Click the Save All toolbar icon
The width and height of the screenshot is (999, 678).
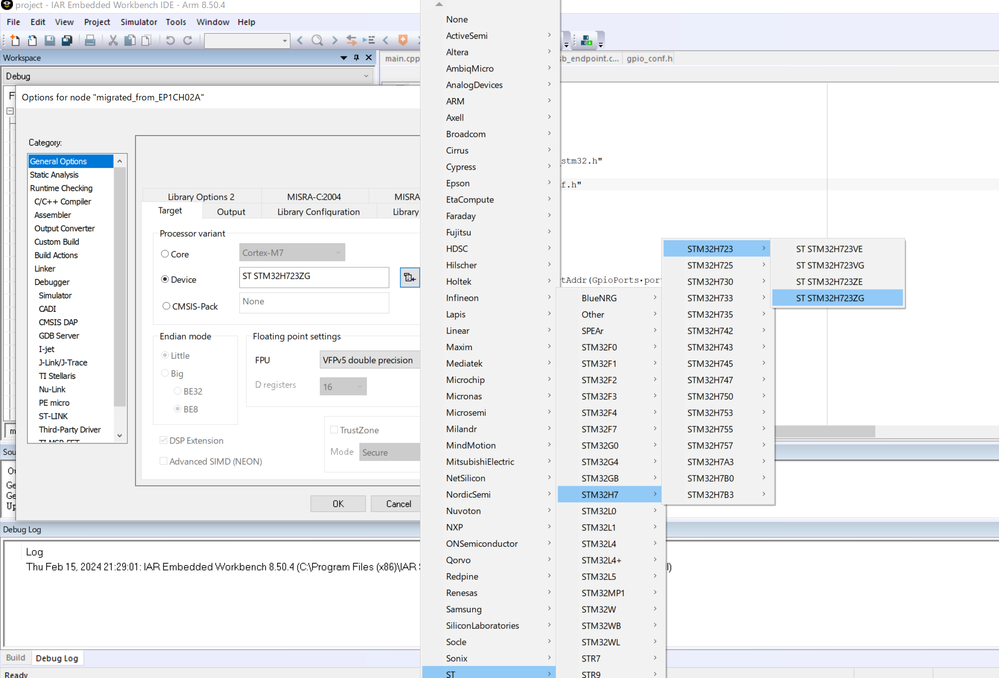click(x=67, y=41)
